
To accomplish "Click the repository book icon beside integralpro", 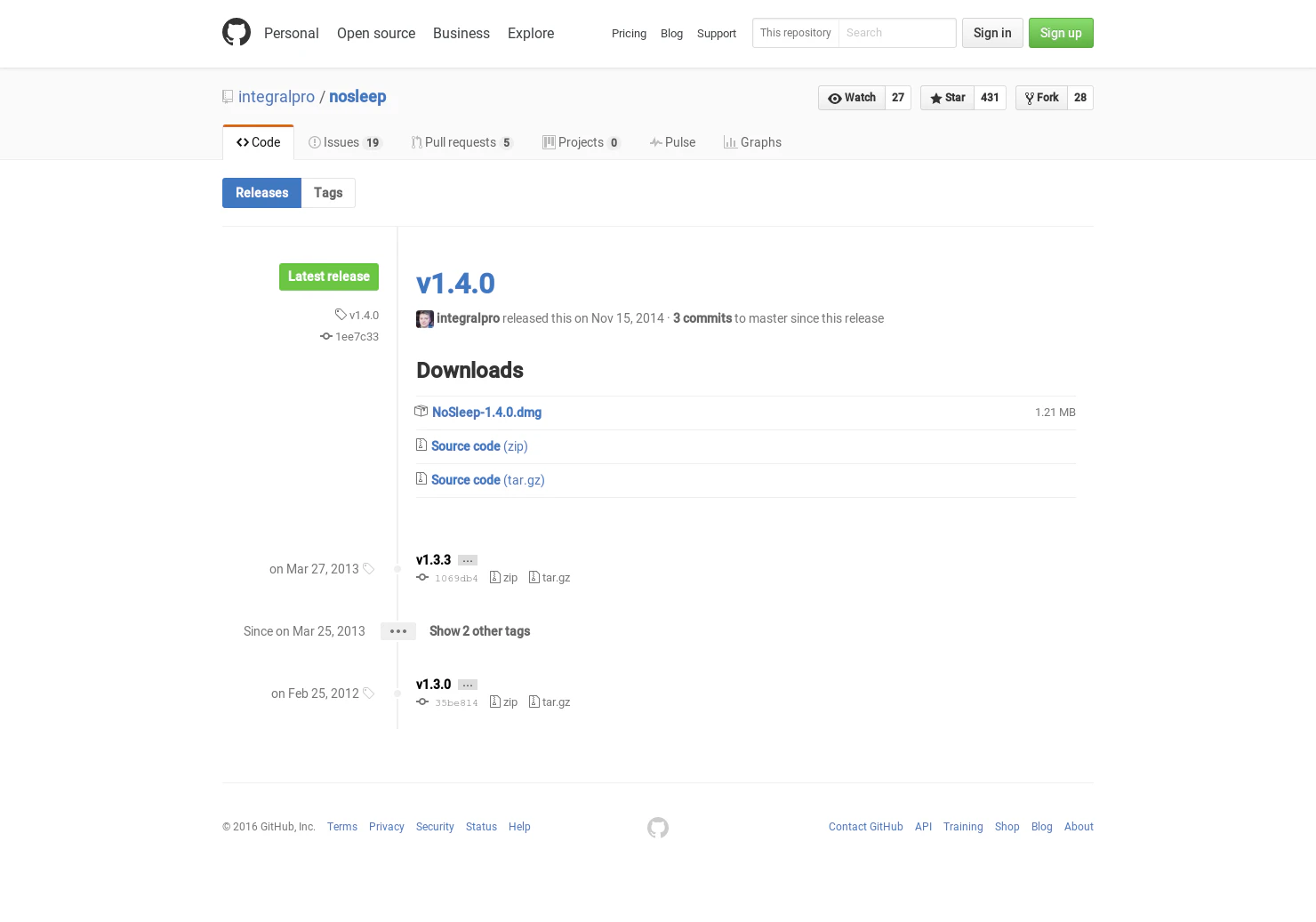I will (228, 97).
